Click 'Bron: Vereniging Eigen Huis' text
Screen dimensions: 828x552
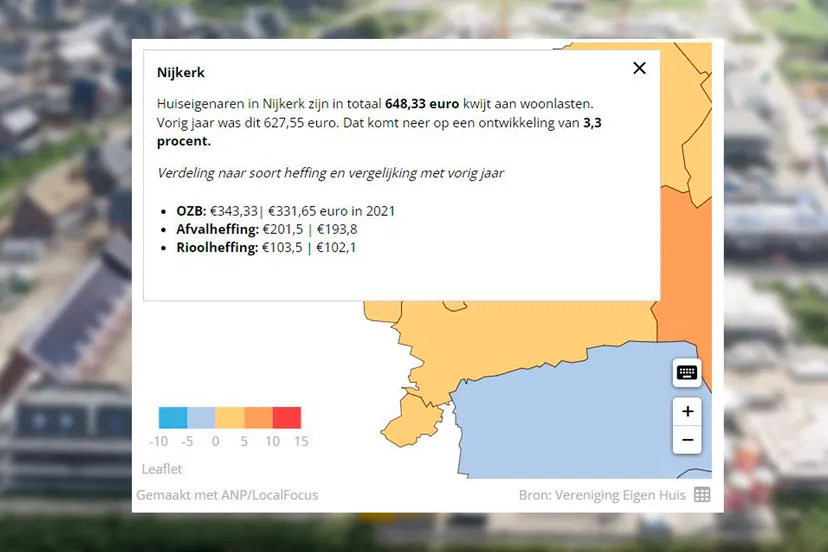click(x=602, y=495)
